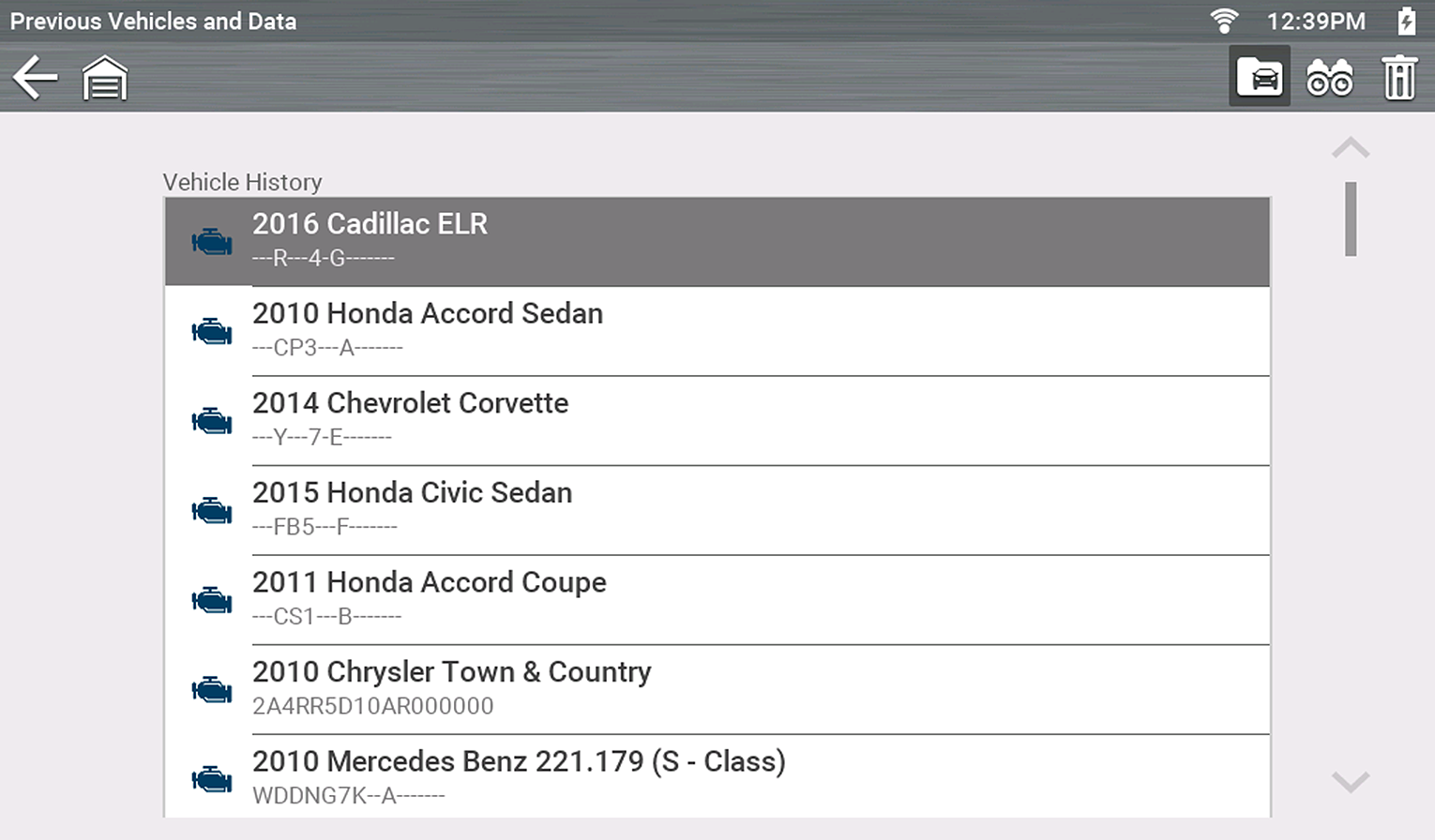Open the binoculars view data icon
This screenshot has width=1435, height=840.
(x=1330, y=78)
